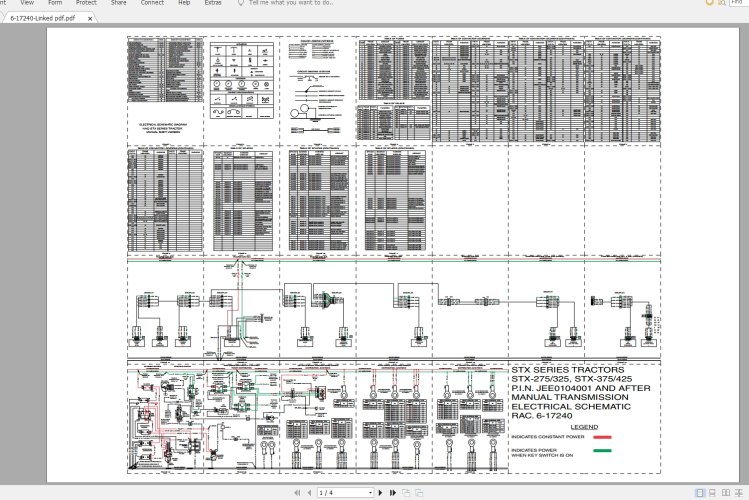Go to the first page
Screen dimensions: 749x500
tap(297, 492)
